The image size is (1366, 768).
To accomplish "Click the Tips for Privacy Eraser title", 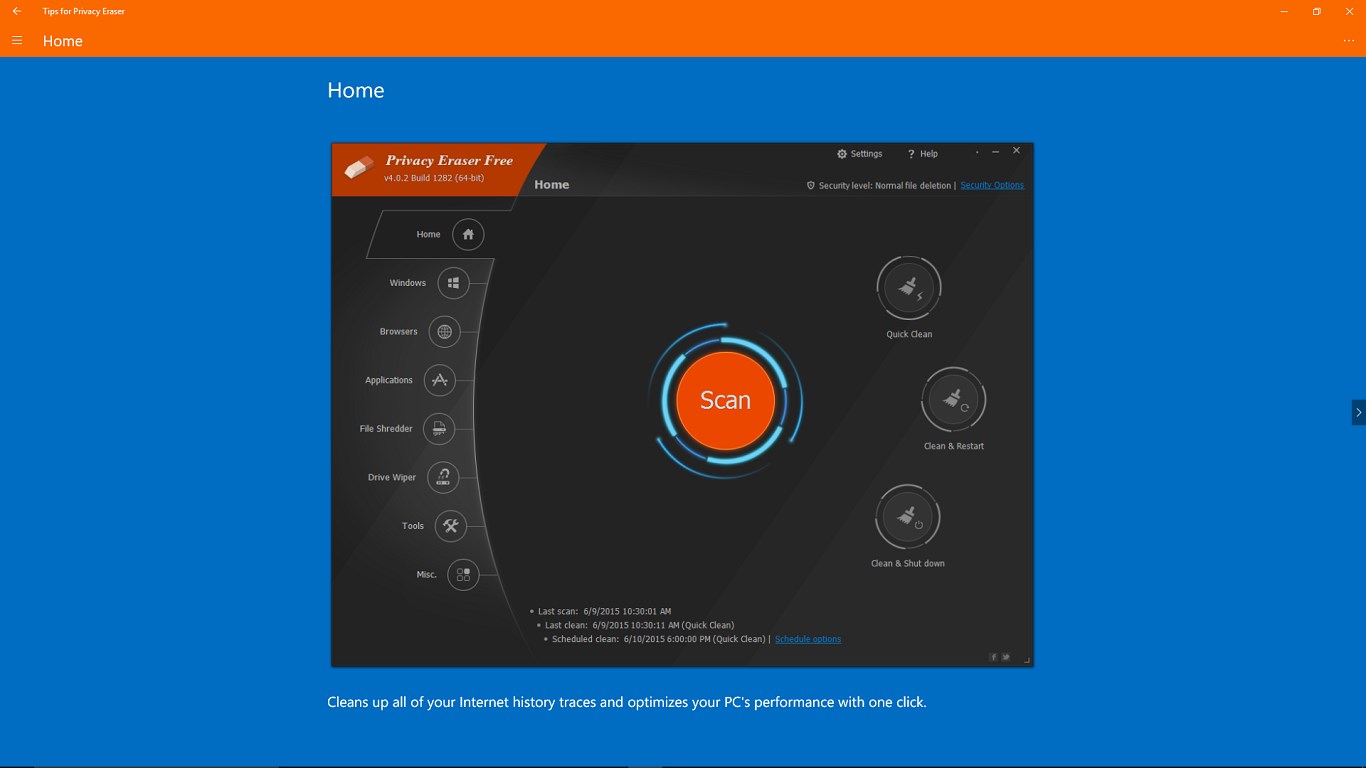I will [84, 11].
